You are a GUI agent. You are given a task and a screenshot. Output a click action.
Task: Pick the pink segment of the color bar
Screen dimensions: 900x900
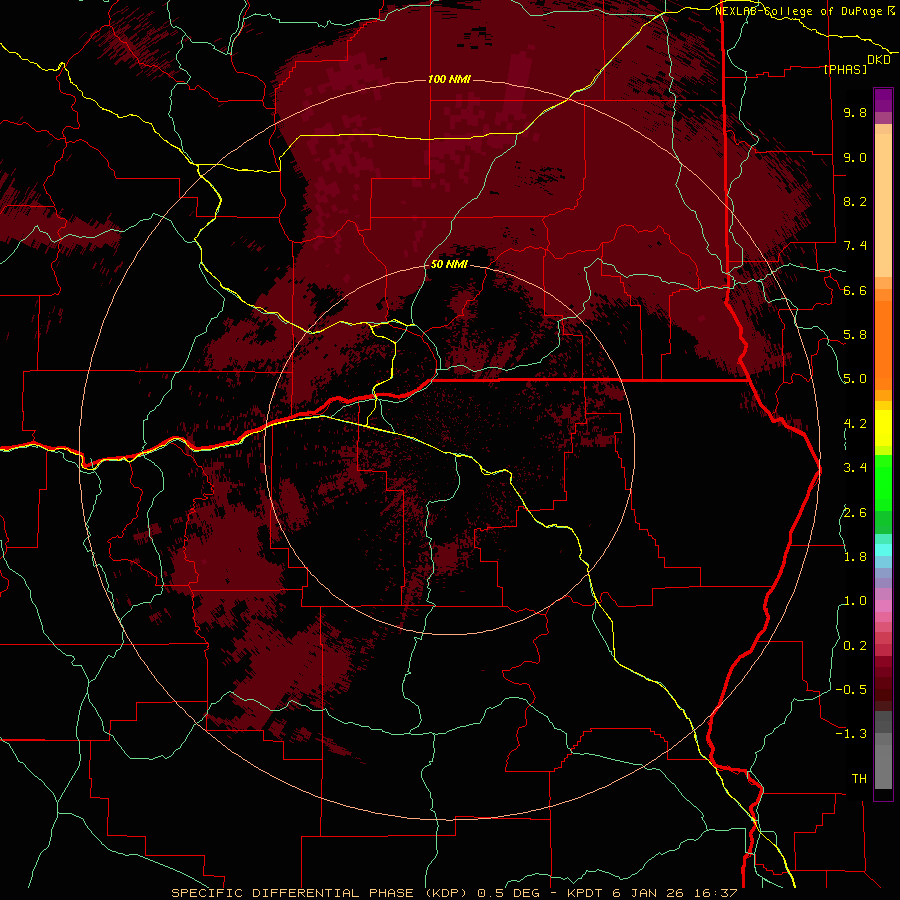pos(883,606)
